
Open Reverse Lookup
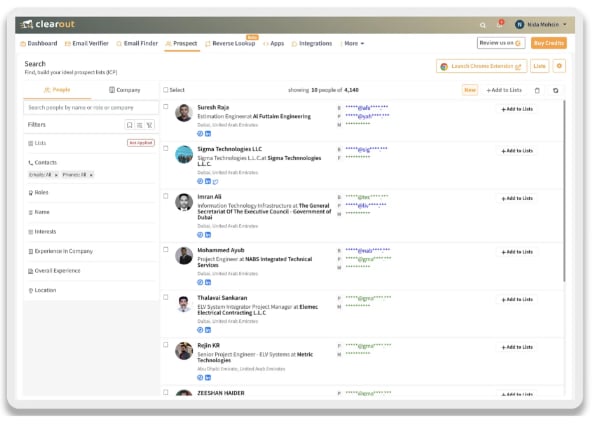[230, 43]
